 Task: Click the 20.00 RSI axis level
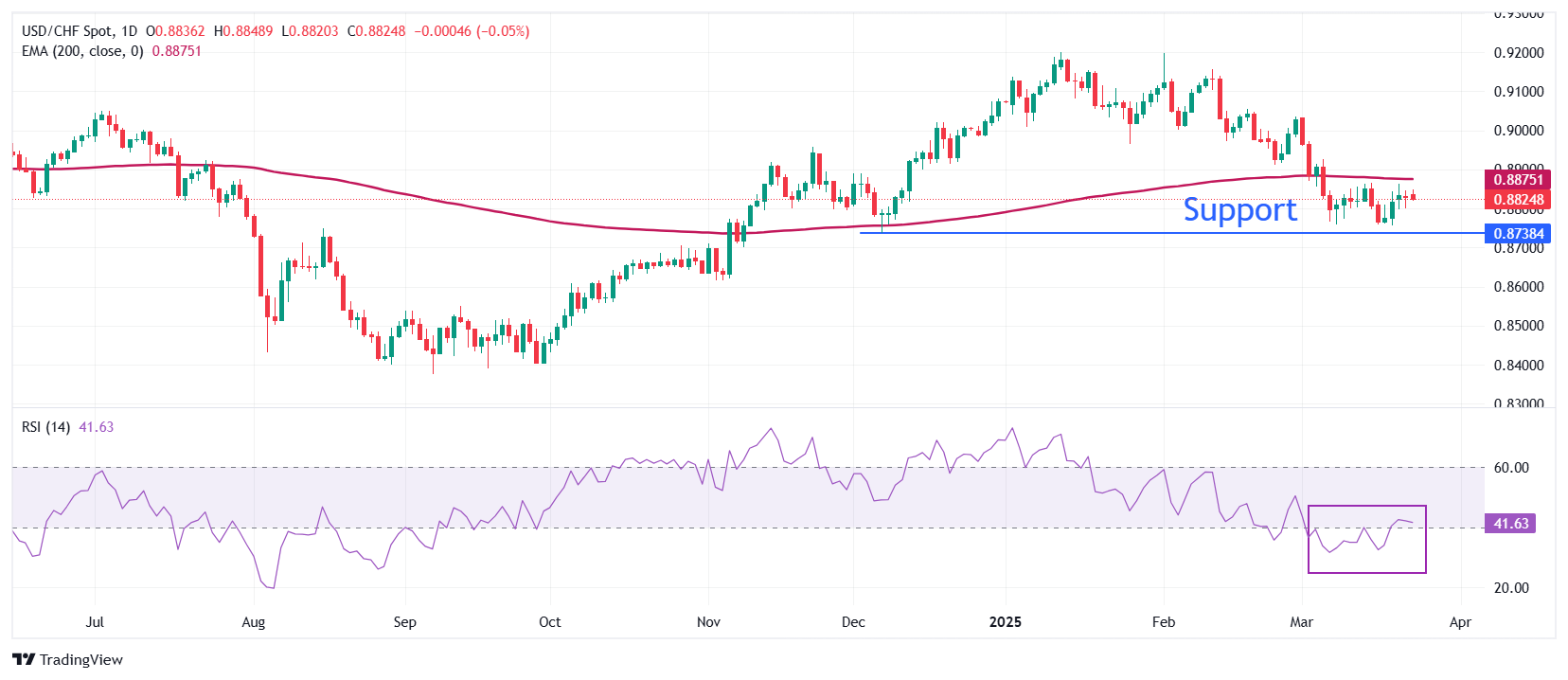point(1511,588)
